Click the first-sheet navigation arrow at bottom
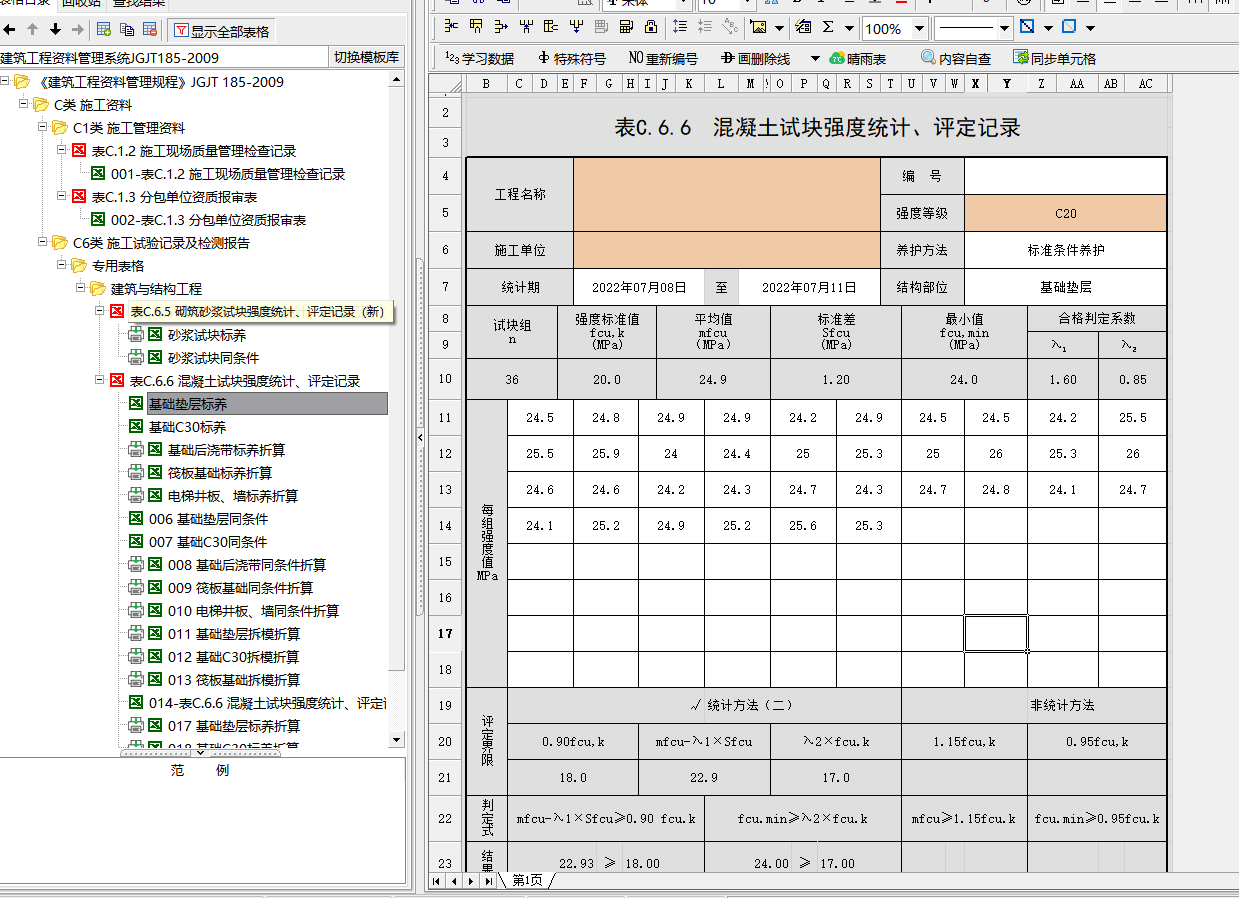The height and width of the screenshot is (898, 1239). pyautogui.click(x=437, y=881)
